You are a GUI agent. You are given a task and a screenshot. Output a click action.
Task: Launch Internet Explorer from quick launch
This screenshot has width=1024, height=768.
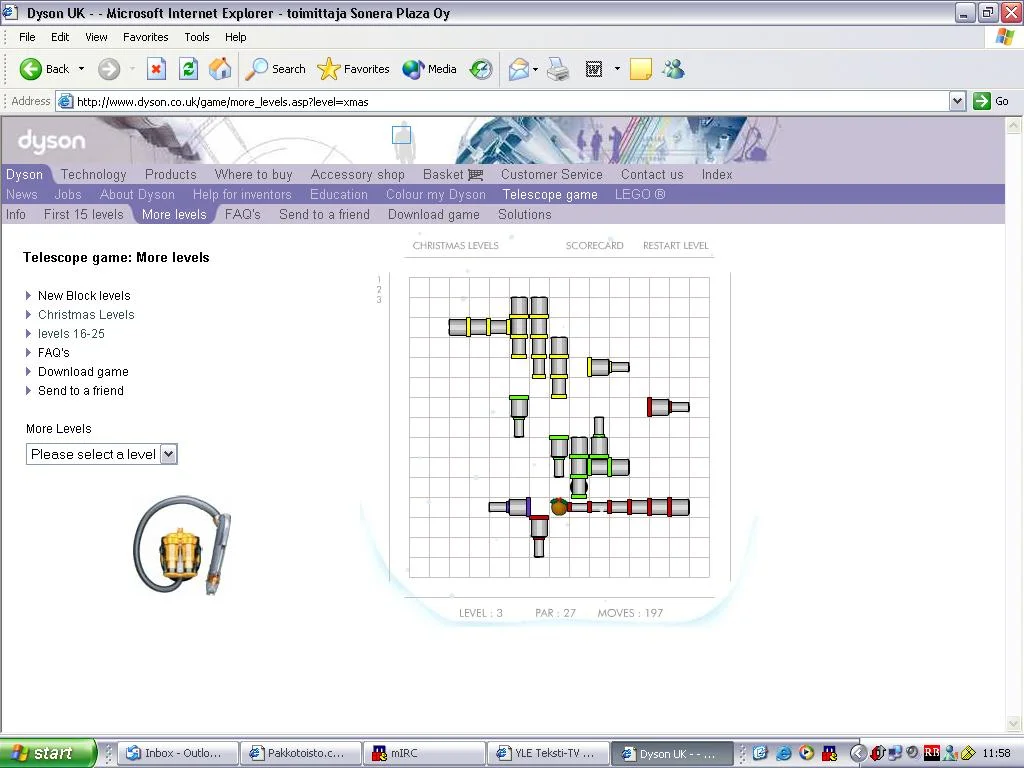(784, 753)
